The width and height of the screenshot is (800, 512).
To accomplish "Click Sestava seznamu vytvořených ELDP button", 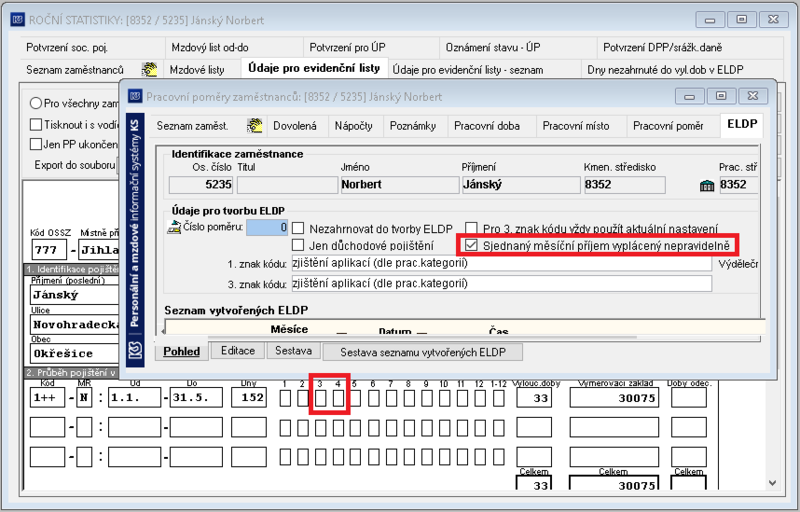I will (x=423, y=352).
